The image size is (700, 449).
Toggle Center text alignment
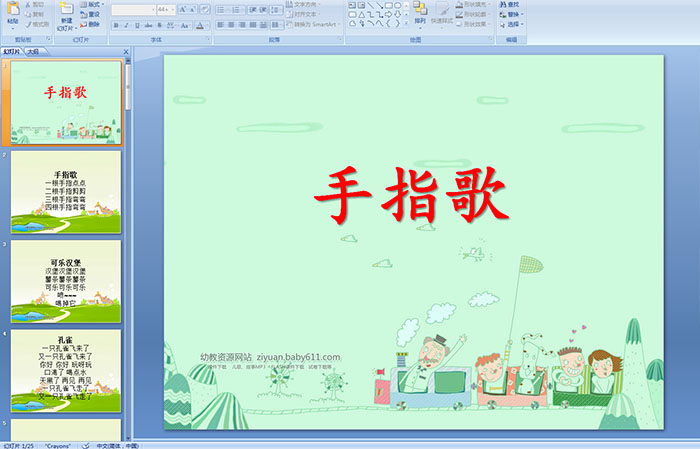coord(231,25)
